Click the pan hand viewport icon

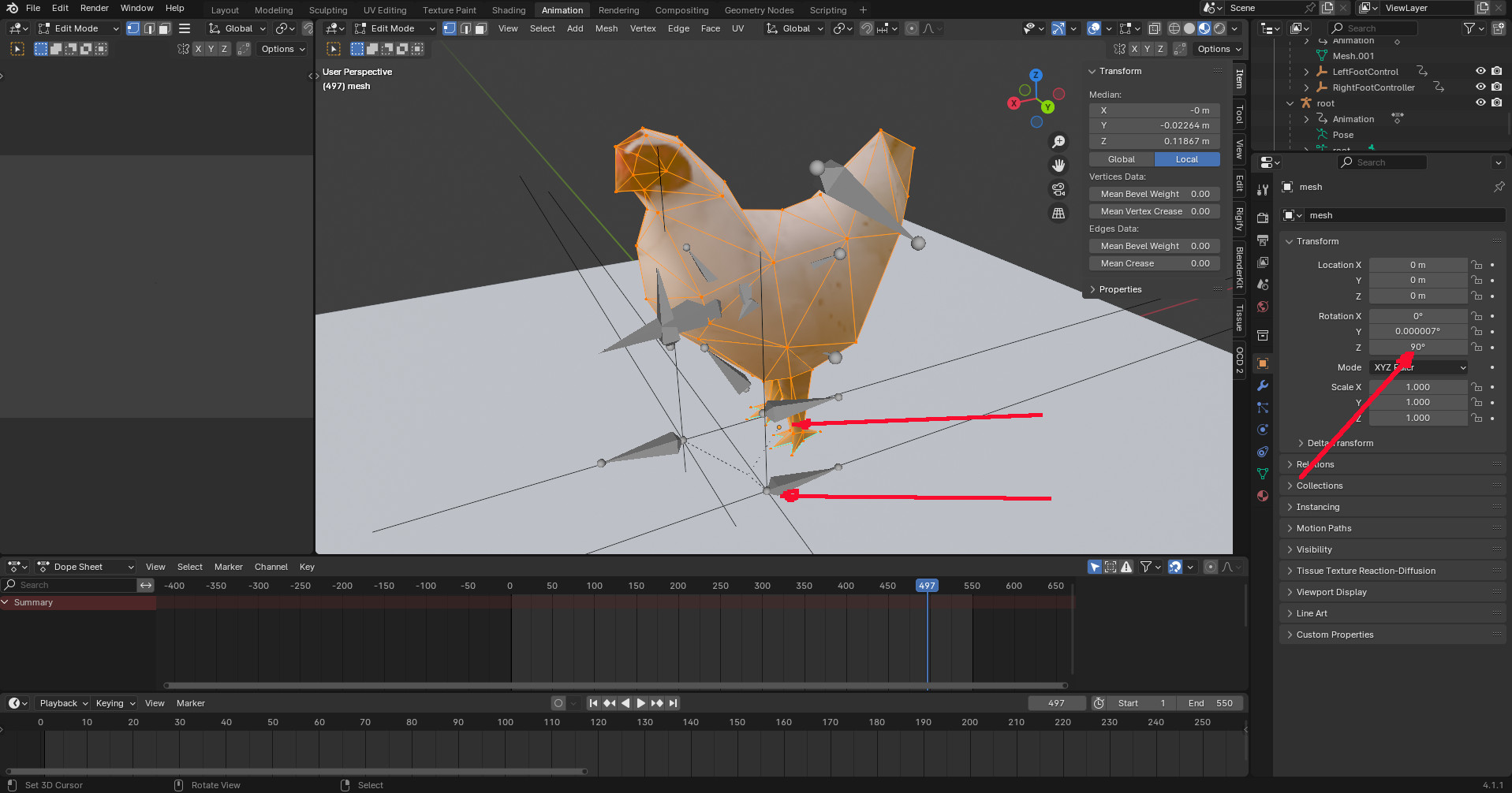(x=1058, y=166)
